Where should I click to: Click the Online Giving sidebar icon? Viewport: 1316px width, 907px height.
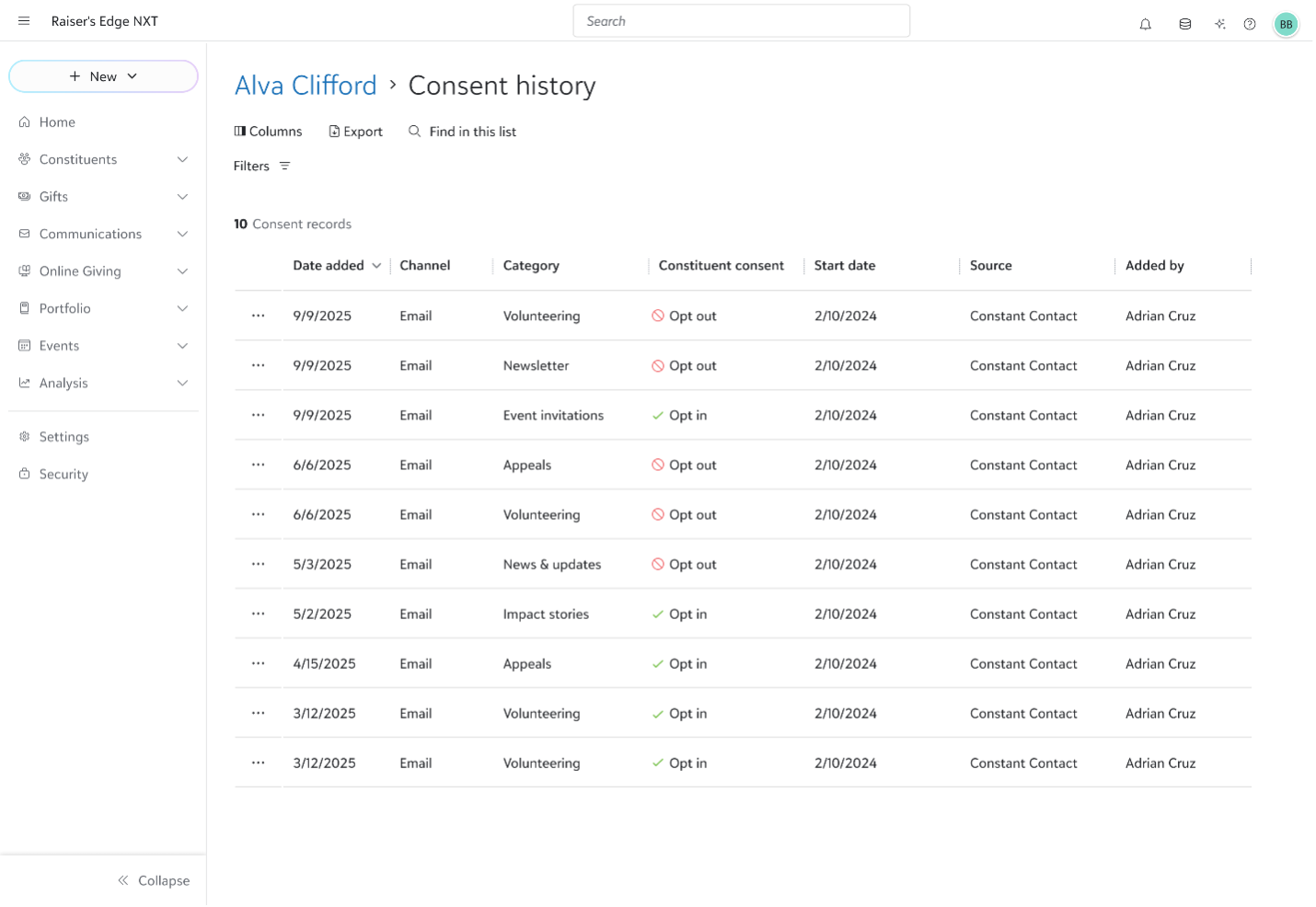pyautogui.click(x=25, y=270)
